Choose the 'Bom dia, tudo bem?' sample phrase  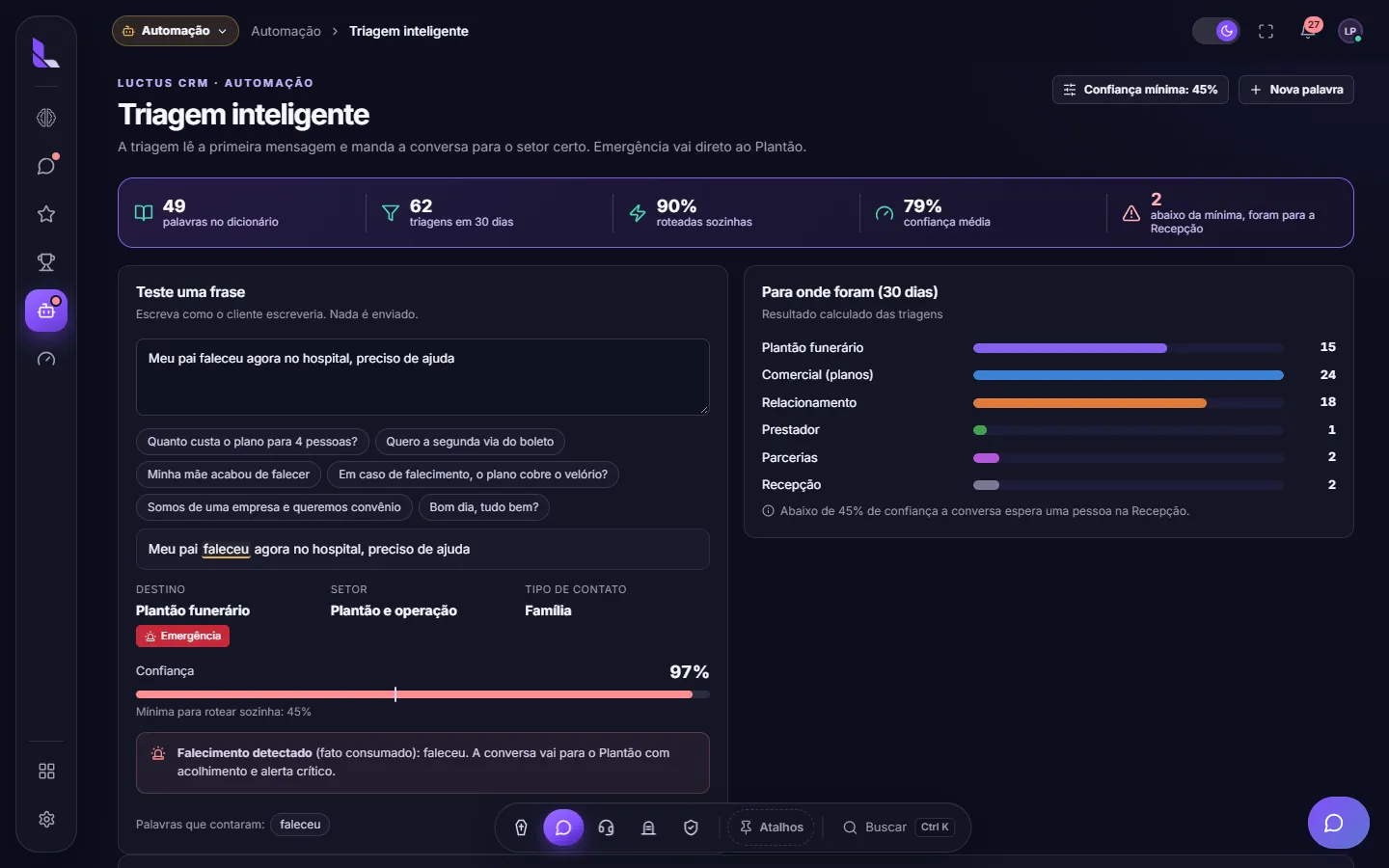click(484, 507)
